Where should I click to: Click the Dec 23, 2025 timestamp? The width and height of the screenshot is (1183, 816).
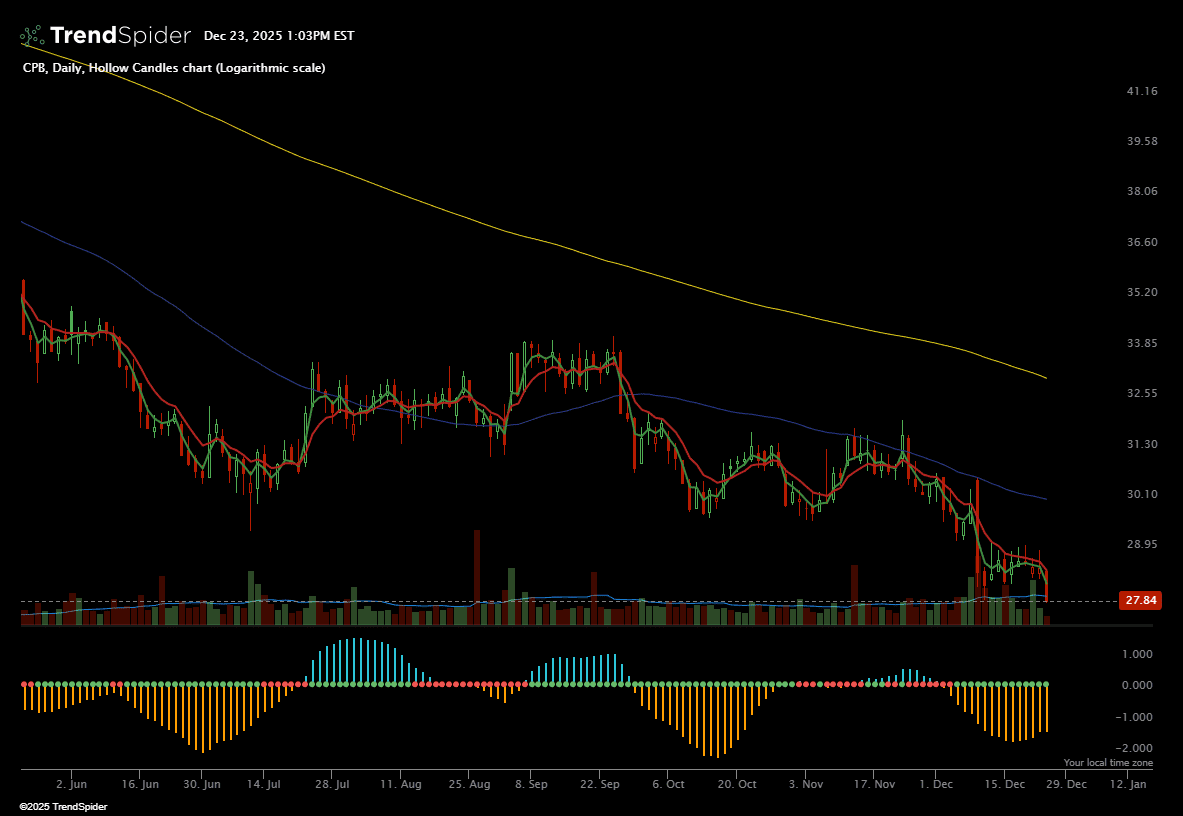click(x=279, y=36)
